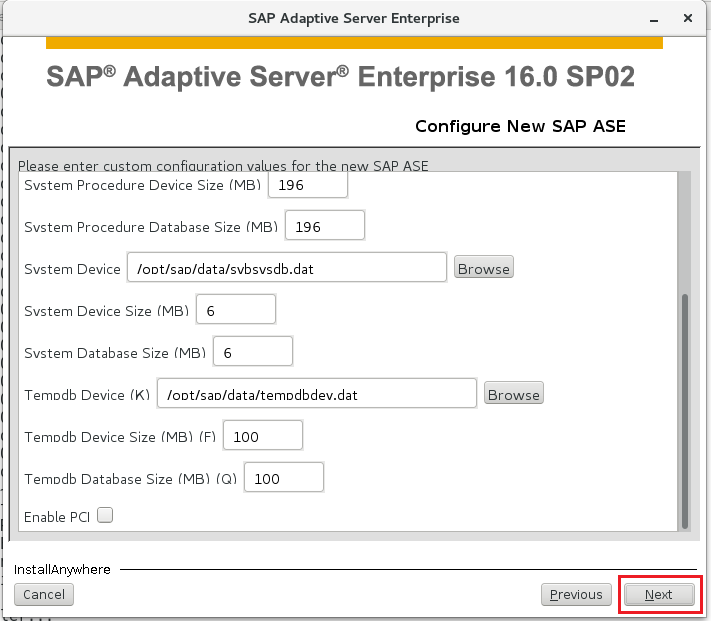This screenshot has width=711, height=621.
Task: Edit the System Device Size field
Action: 236,310
